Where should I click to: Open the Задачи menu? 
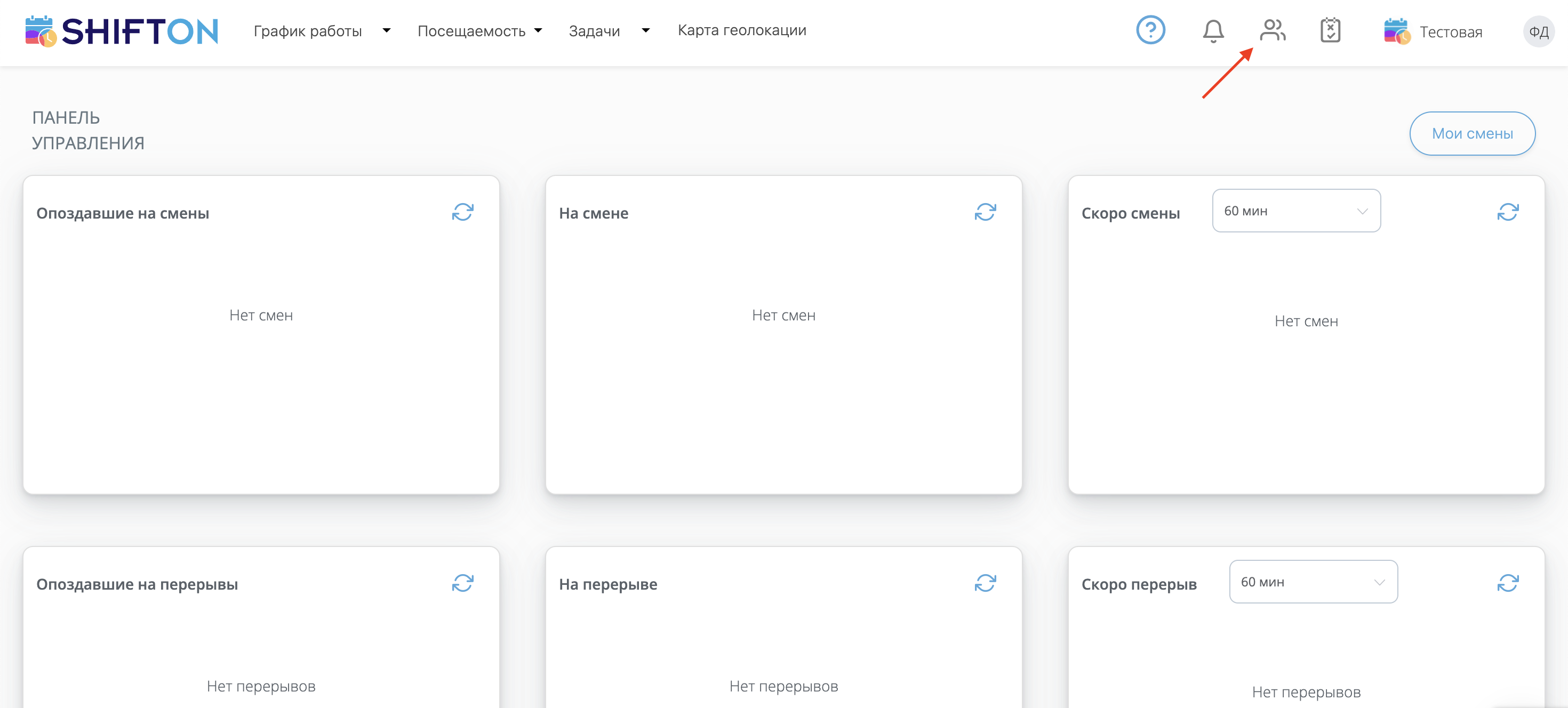tap(594, 31)
